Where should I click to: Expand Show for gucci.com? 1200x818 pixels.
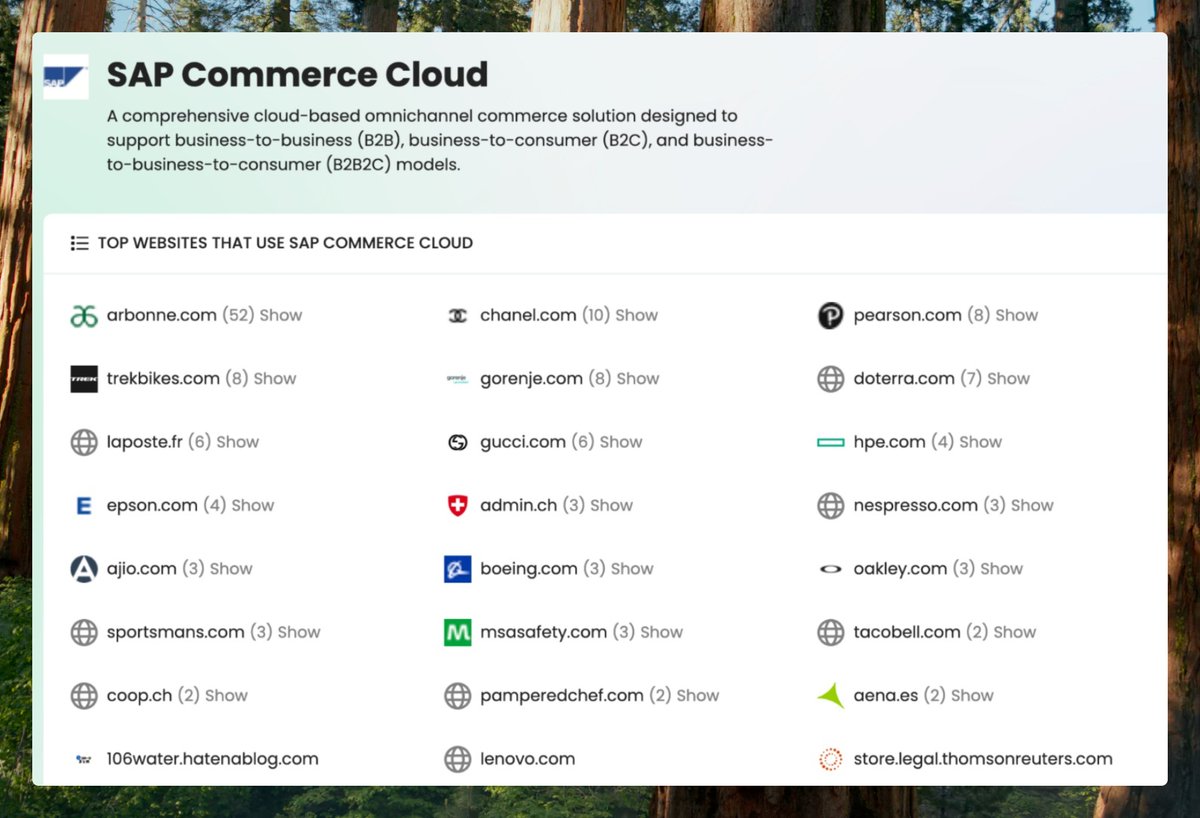pos(621,441)
